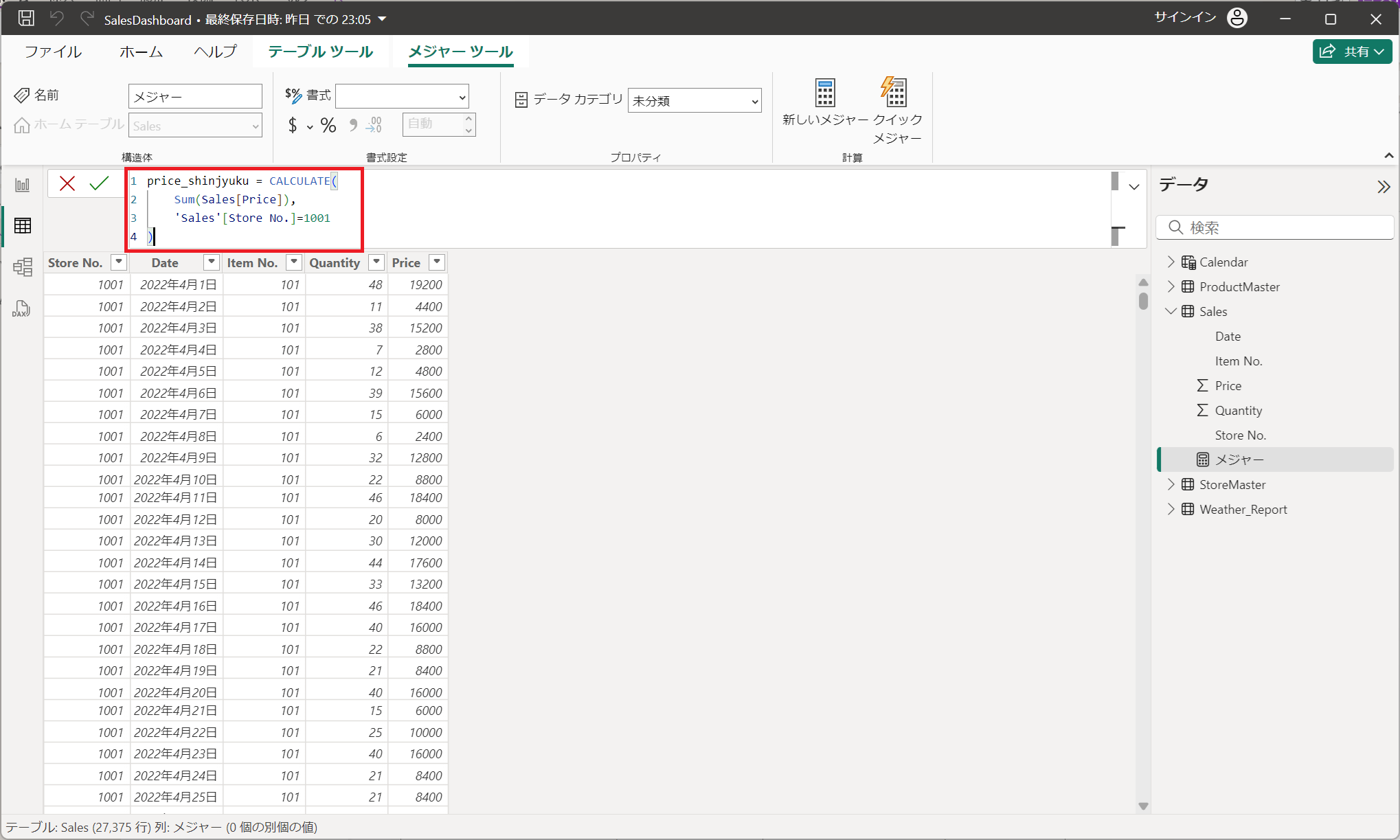Click the Sign in link
The image size is (1400, 840).
(1185, 18)
